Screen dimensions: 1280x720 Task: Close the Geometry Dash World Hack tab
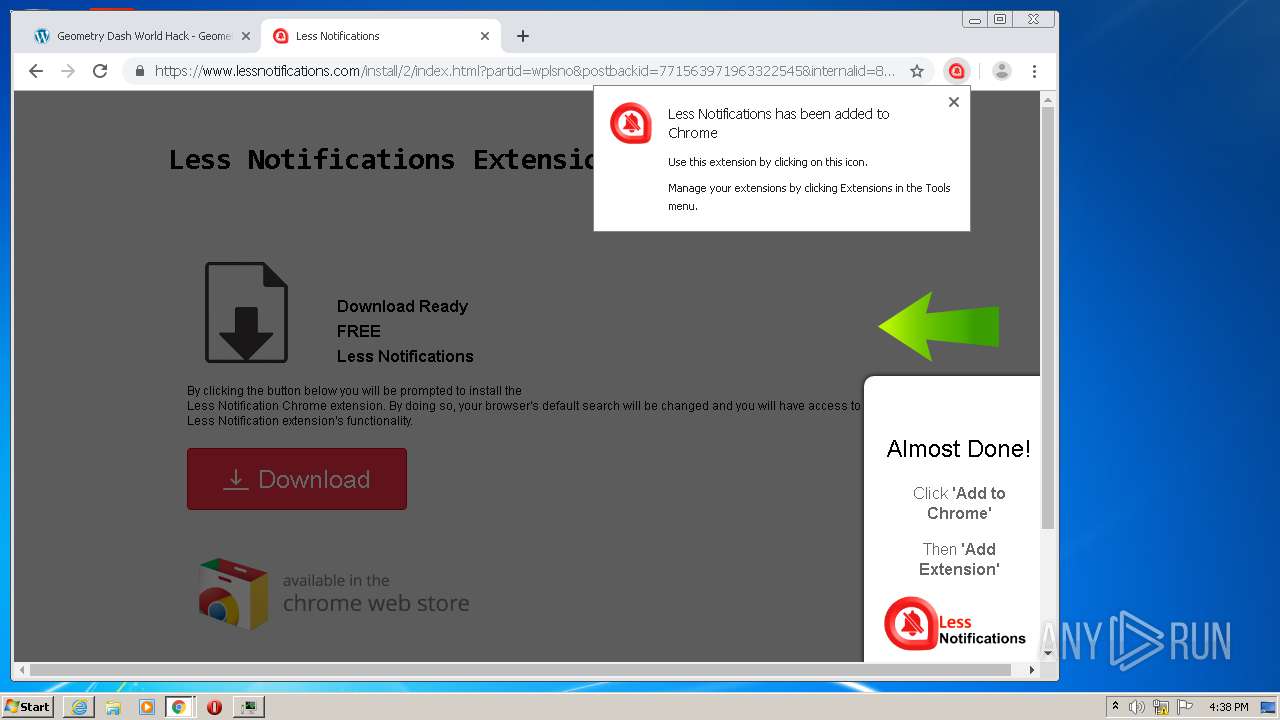tap(246, 36)
